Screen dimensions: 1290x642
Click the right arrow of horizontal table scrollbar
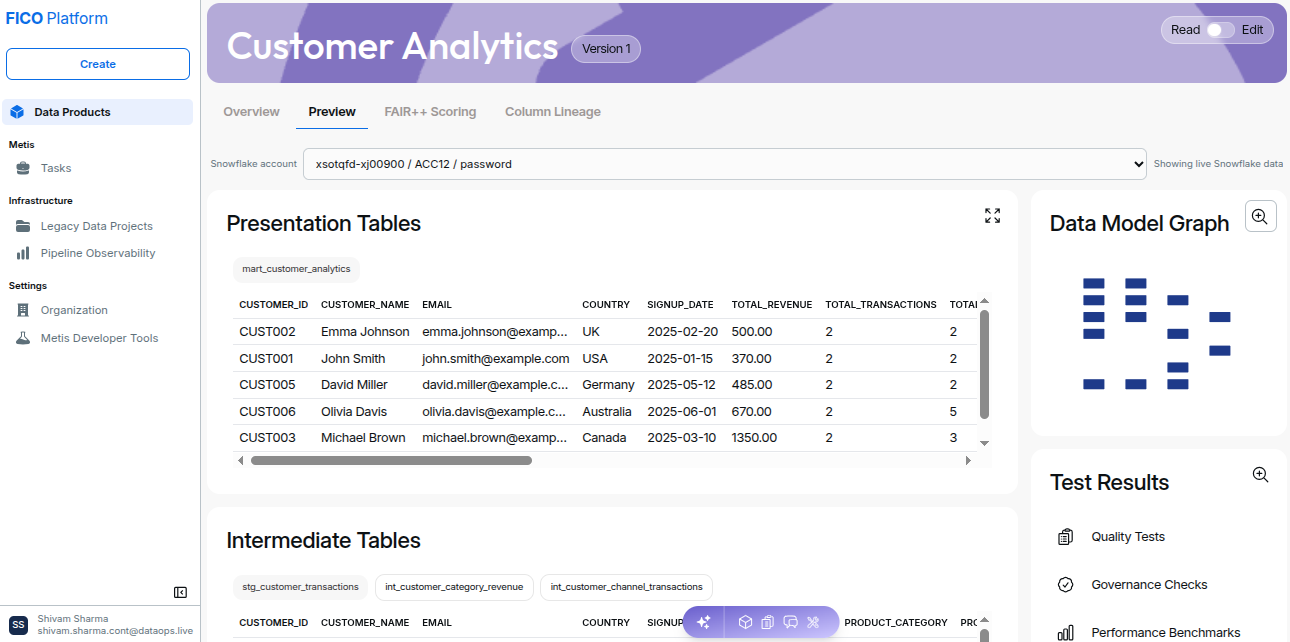(x=968, y=461)
